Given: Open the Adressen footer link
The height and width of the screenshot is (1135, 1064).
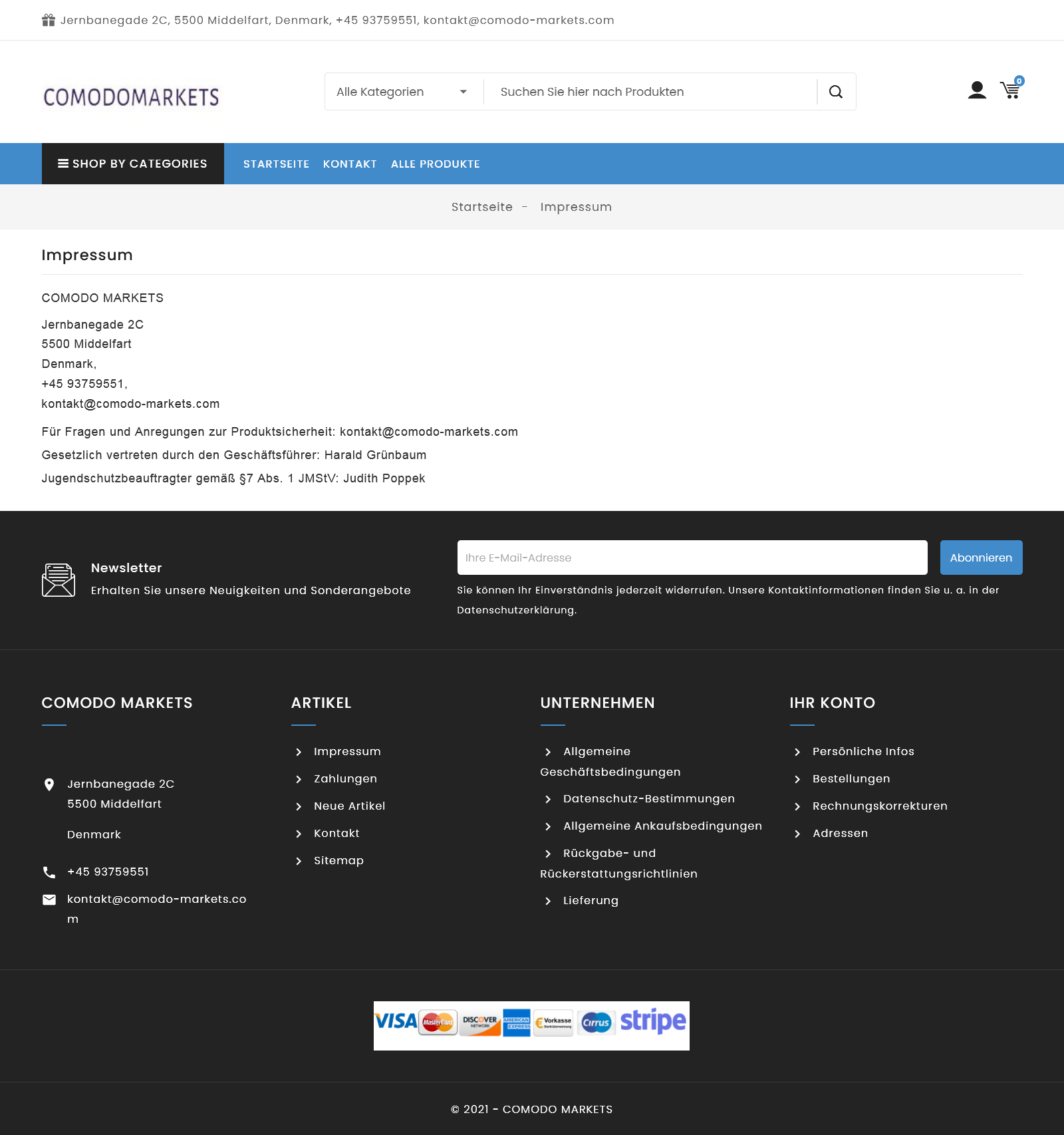Looking at the screenshot, I should pyautogui.click(x=840, y=834).
